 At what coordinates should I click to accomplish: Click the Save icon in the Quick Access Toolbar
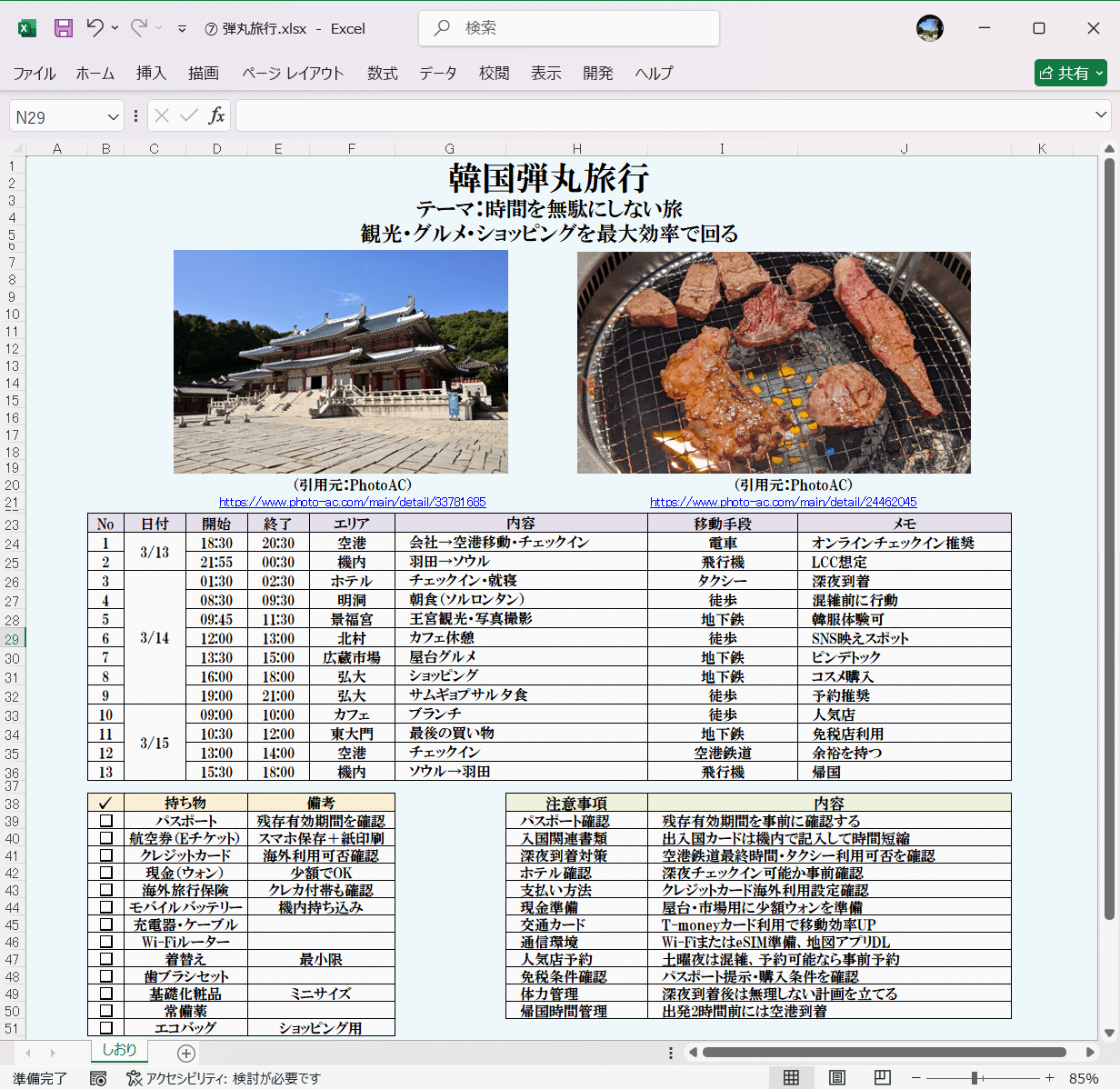(62, 28)
